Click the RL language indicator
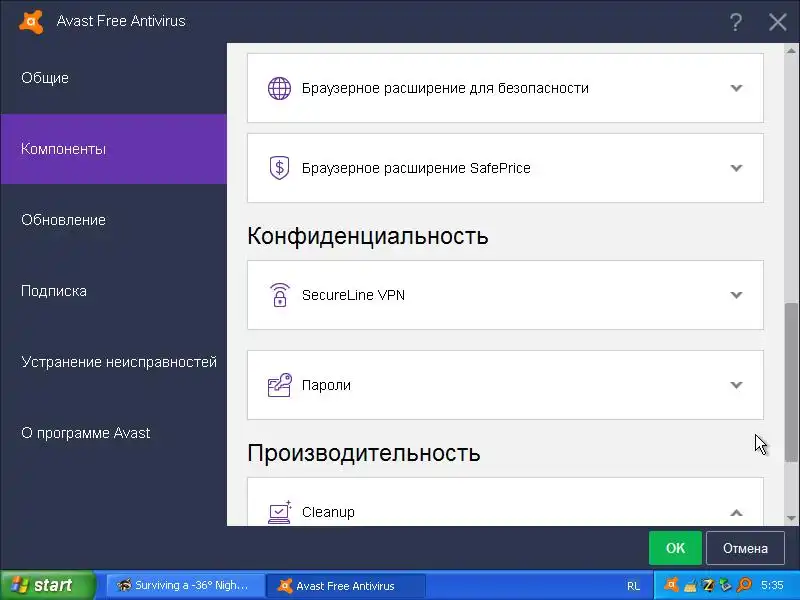 click(x=633, y=586)
